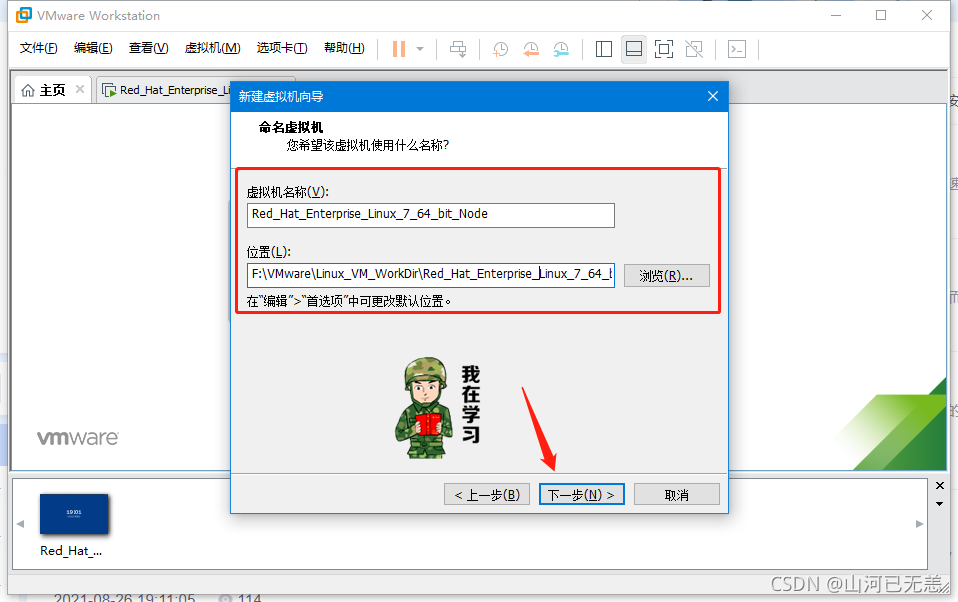Open the 编辑(E) menu
Viewport: 958px width, 602px height.
pyautogui.click(x=93, y=48)
